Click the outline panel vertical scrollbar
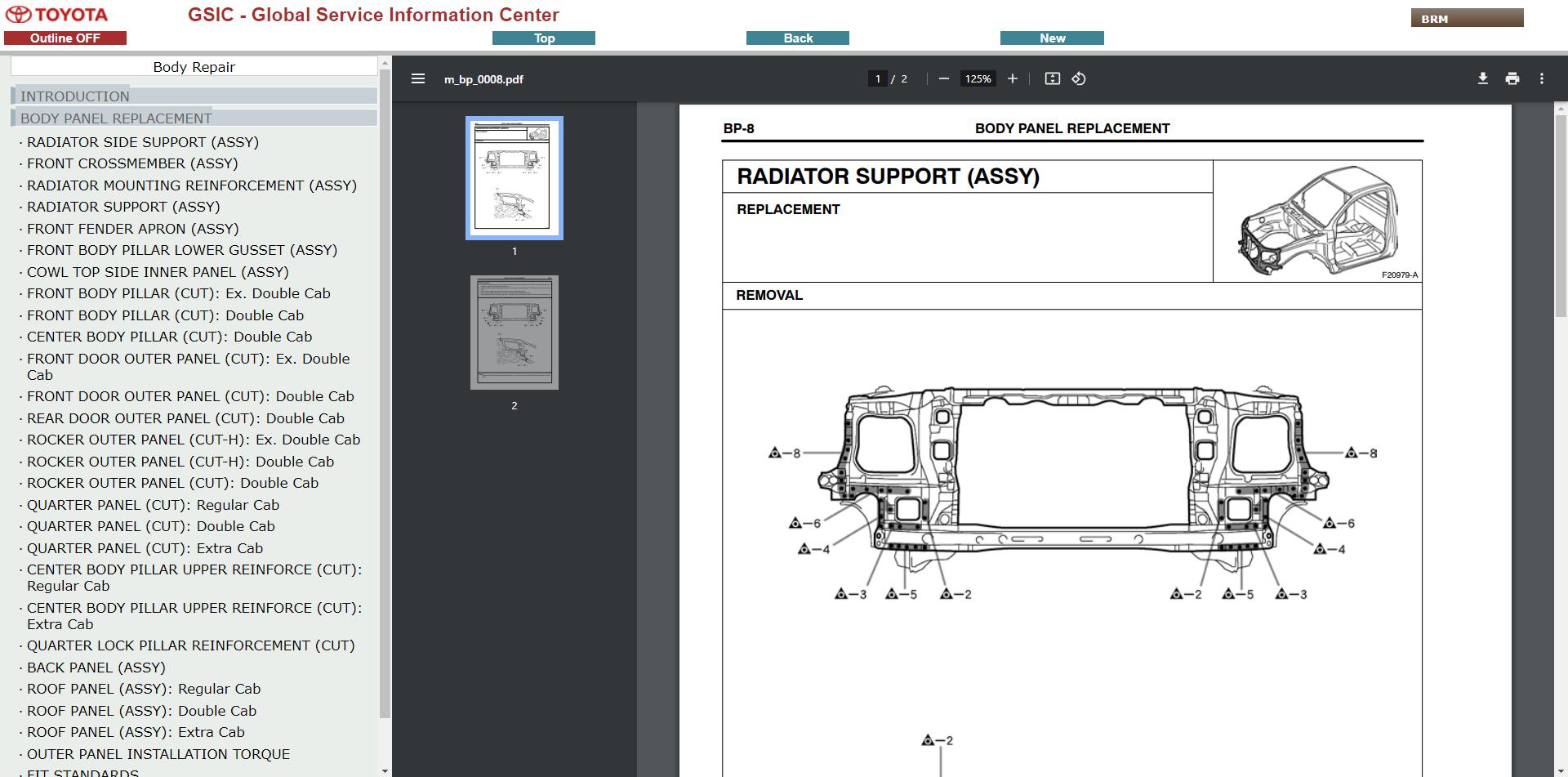 [385, 394]
